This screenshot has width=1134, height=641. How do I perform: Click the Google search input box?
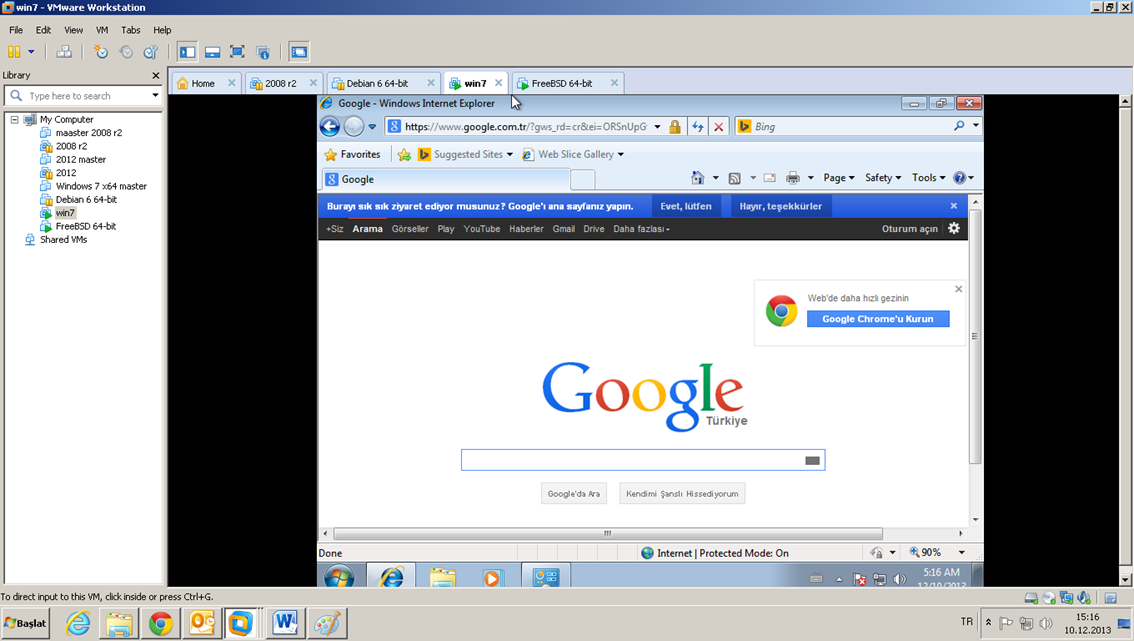coord(643,460)
